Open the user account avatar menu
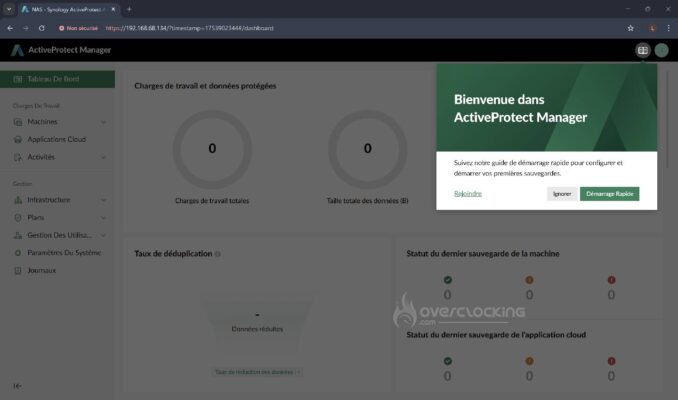Screen dimensions: 678x400 pos(661,50)
